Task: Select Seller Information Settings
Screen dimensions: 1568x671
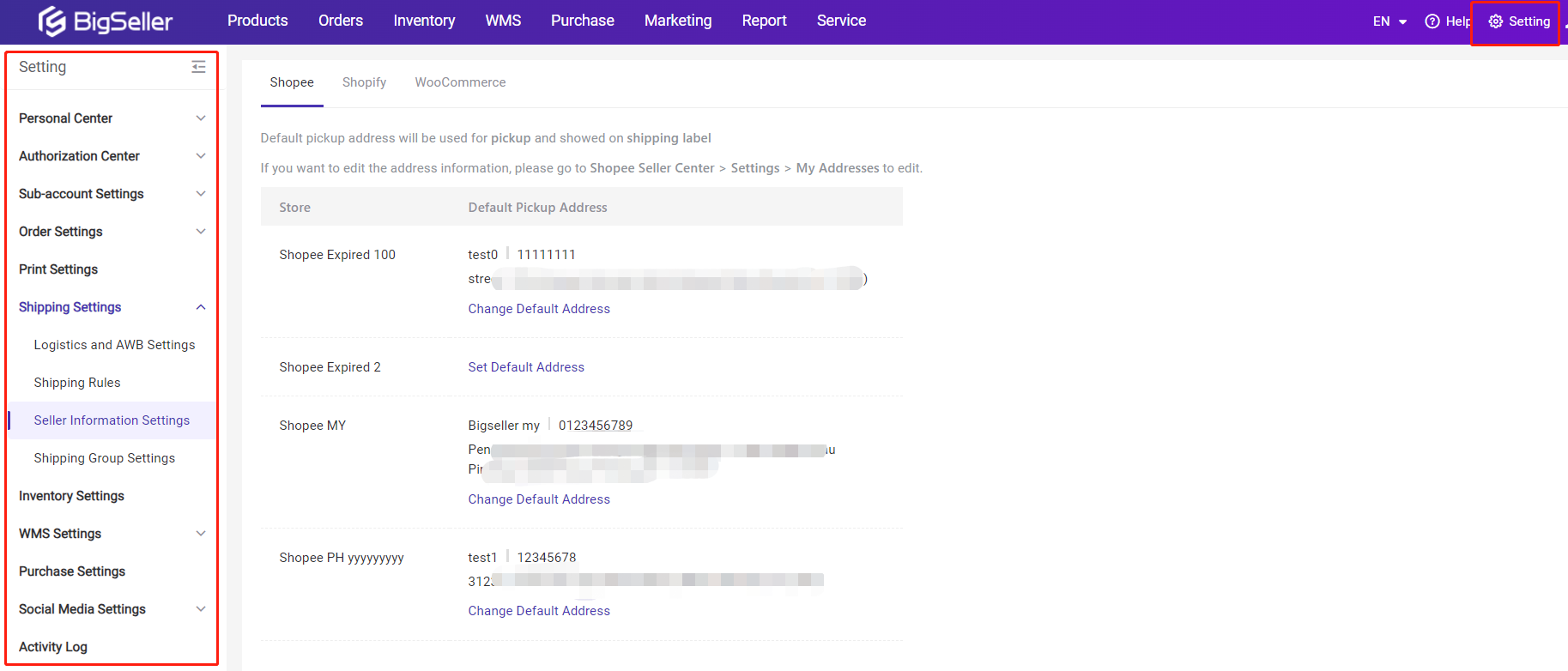Action: (x=112, y=420)
